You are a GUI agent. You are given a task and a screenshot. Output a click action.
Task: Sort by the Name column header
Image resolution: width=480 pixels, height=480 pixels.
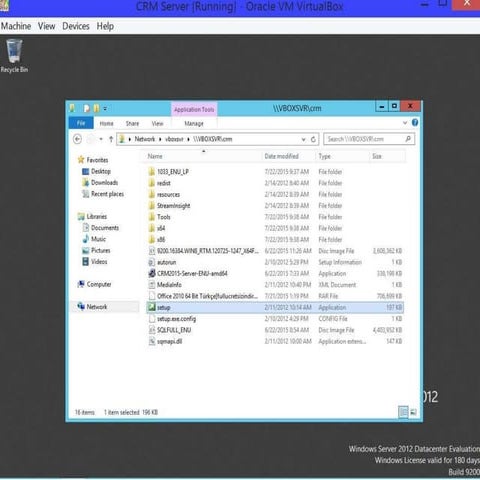click(155, 156)
